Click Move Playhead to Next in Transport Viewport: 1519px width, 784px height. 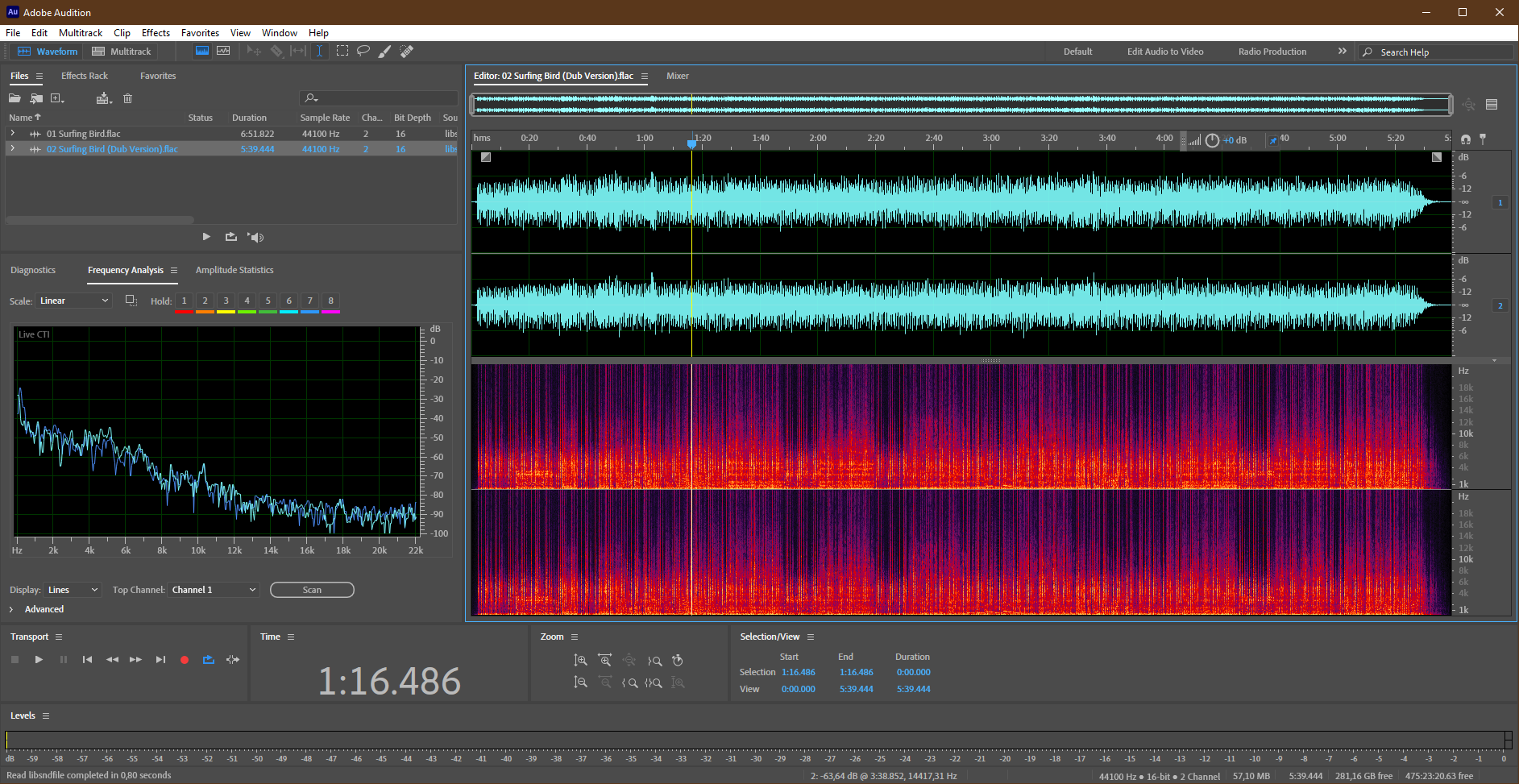[x=160, y=660]
